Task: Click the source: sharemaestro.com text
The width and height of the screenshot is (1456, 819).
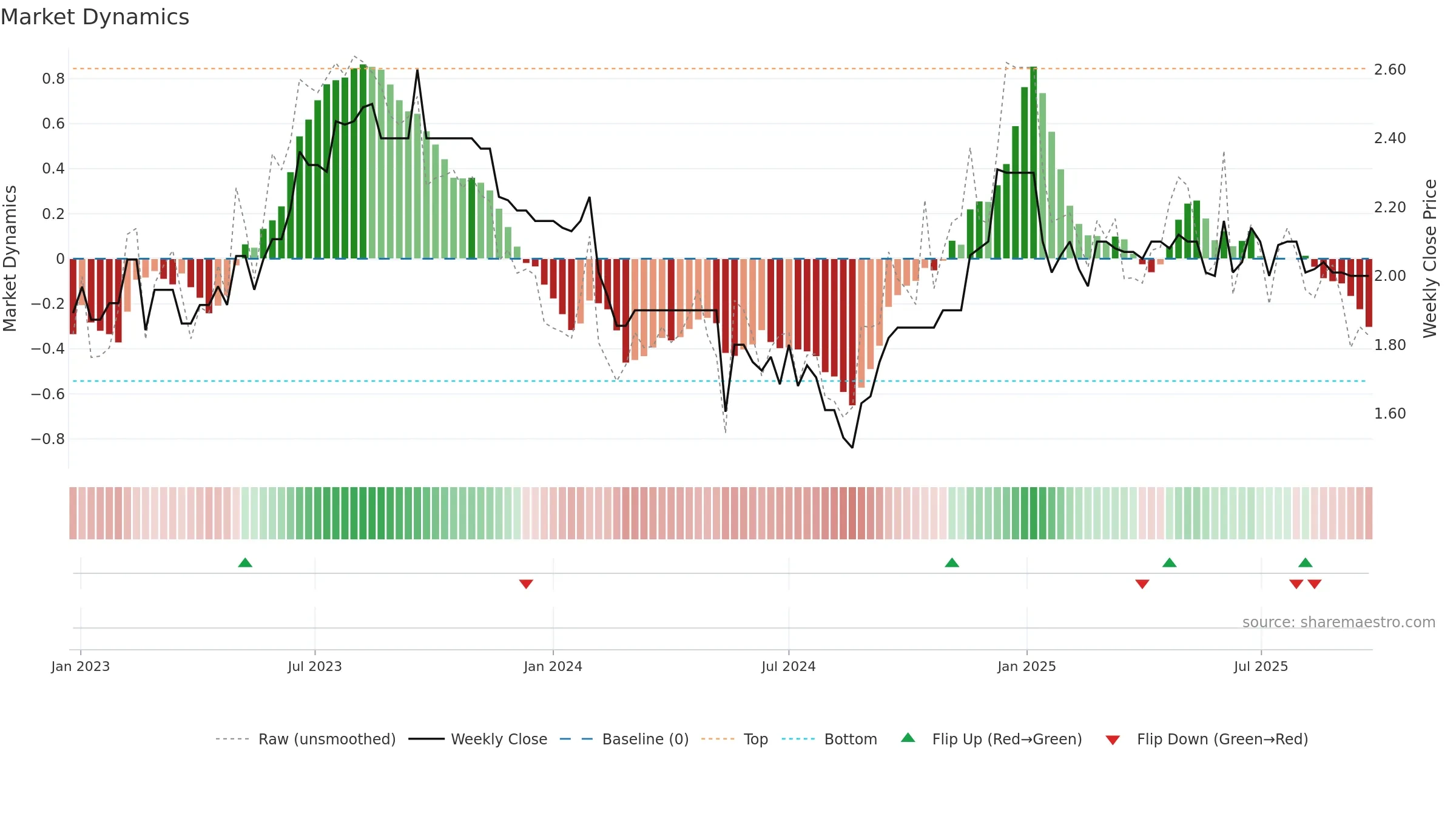Action: coord(1339,622)
